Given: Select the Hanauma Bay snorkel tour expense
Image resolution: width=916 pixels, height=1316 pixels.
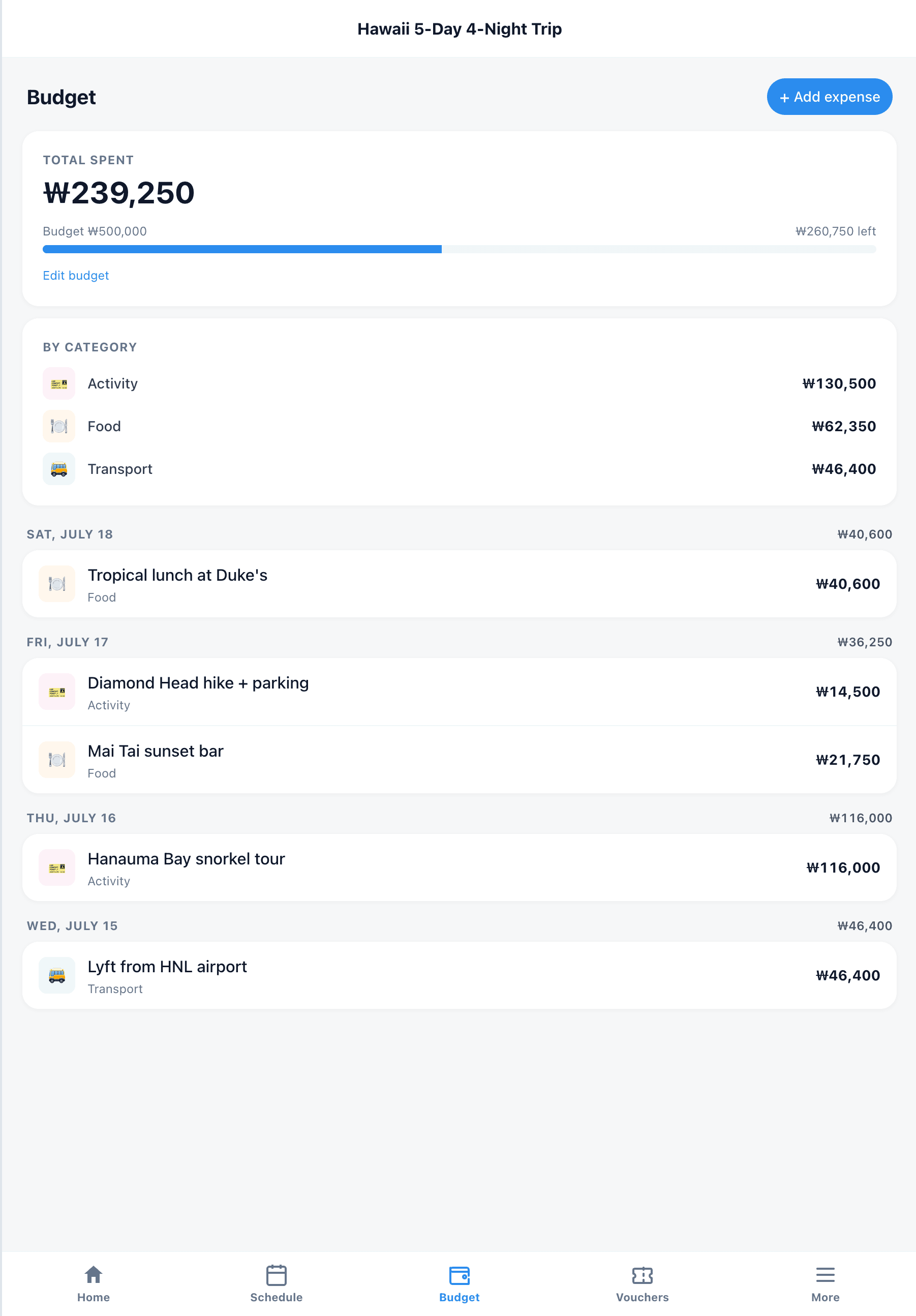Looking at the screenshot, I should point(459,867).
